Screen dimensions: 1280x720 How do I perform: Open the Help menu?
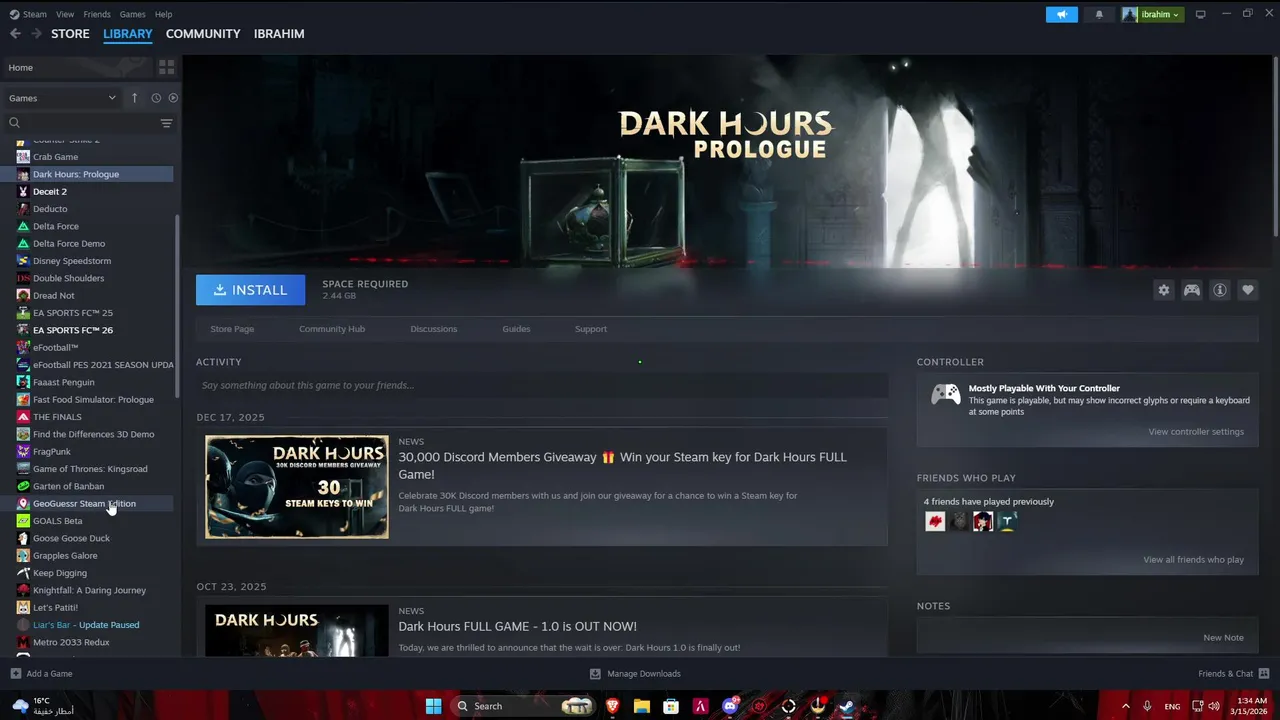164,14
